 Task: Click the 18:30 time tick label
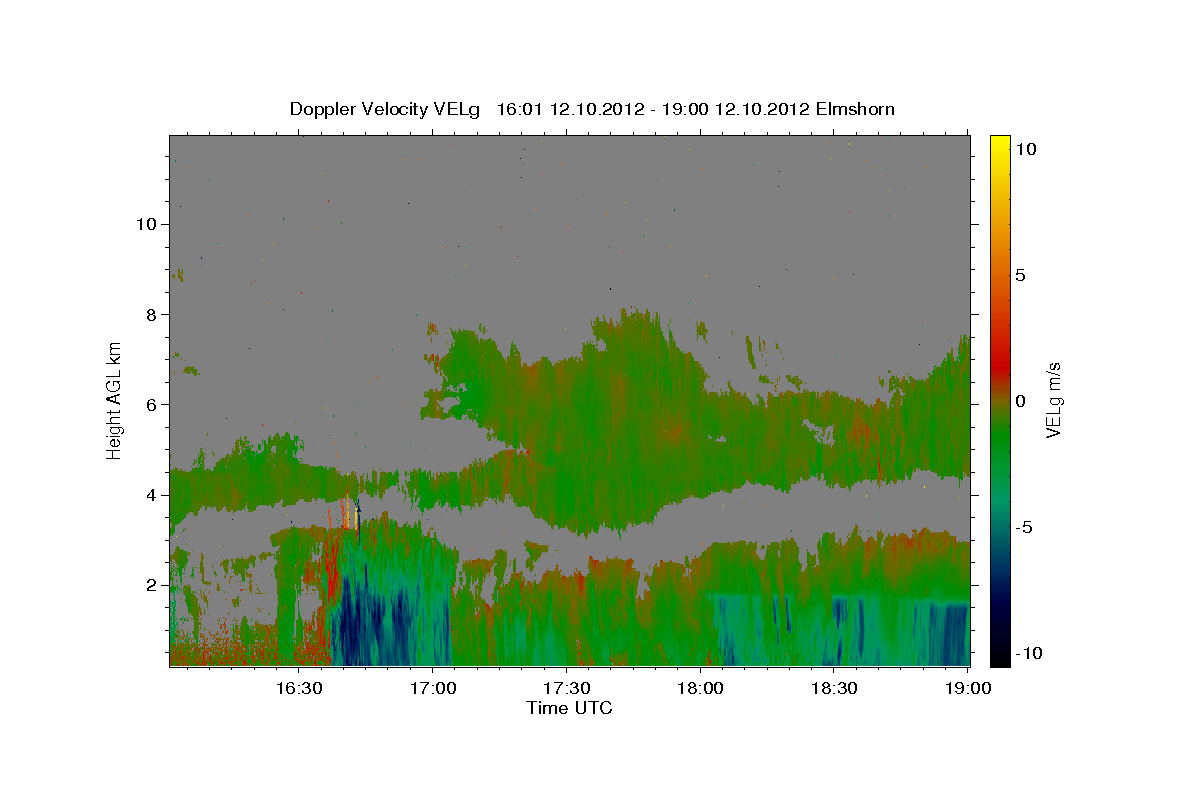(834, 688)
